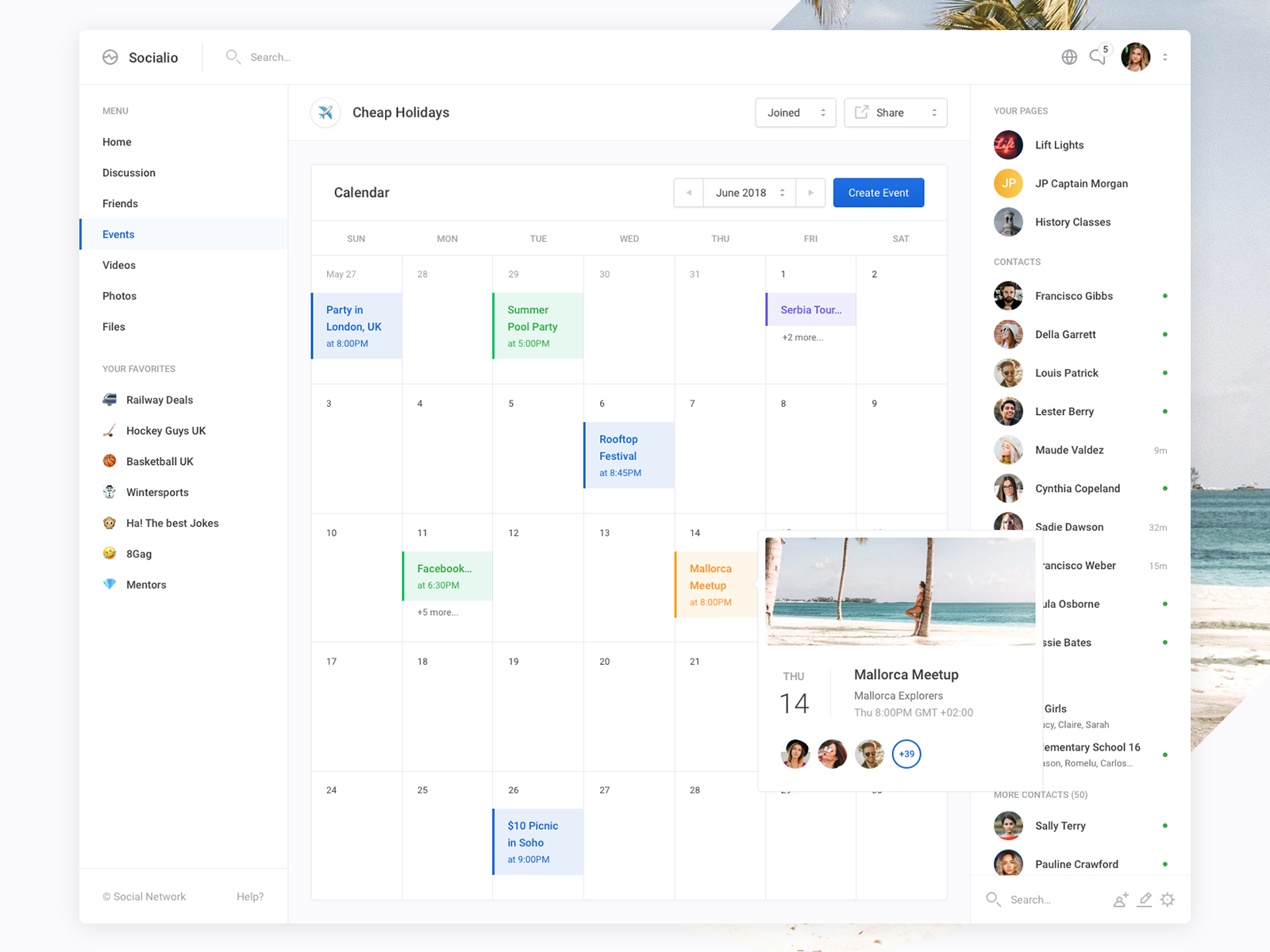
Task: Open the globe icon in the top bar
Action: tap(1068, 57)
